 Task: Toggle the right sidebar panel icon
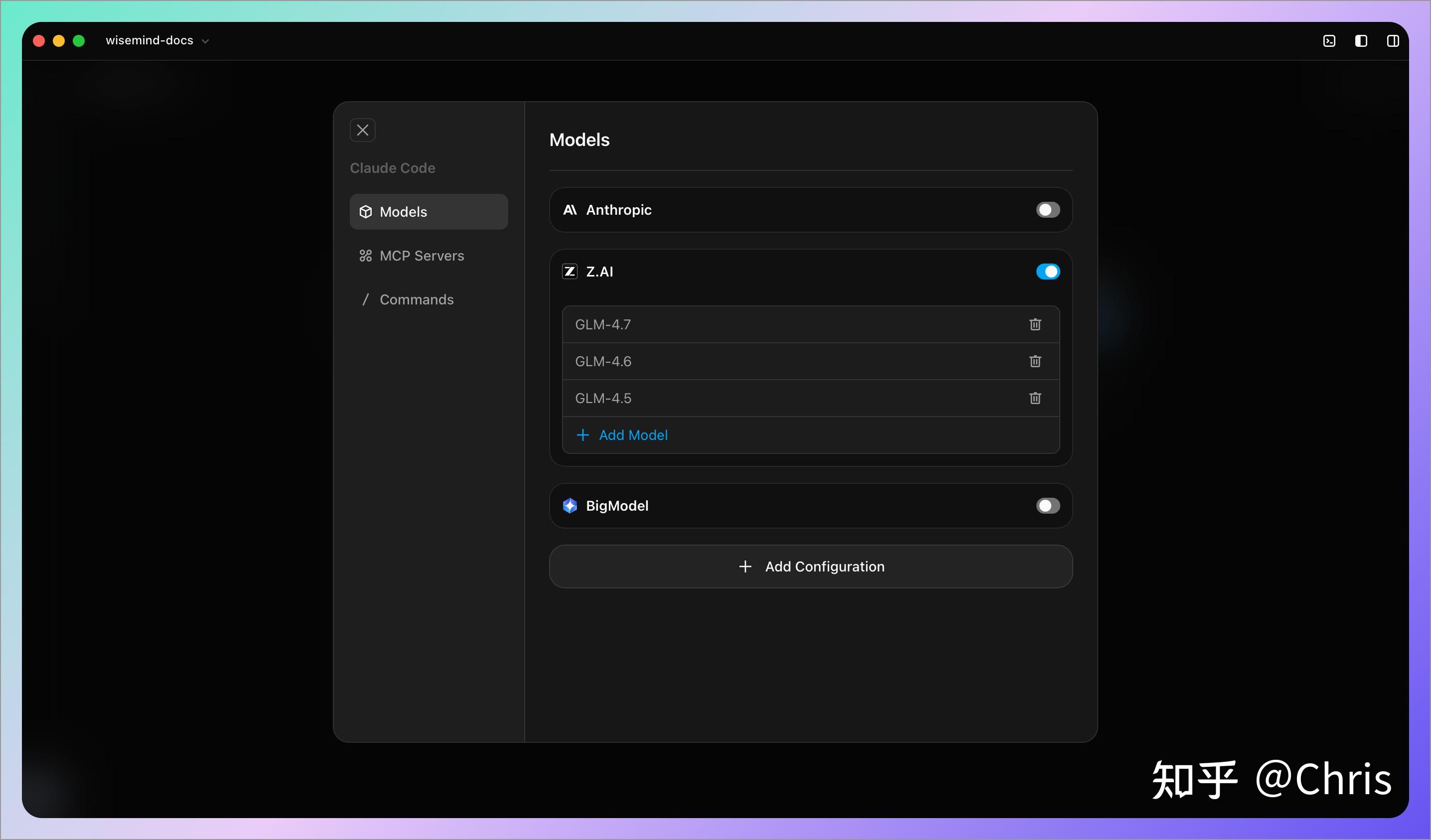click(x=1393, y=41)
